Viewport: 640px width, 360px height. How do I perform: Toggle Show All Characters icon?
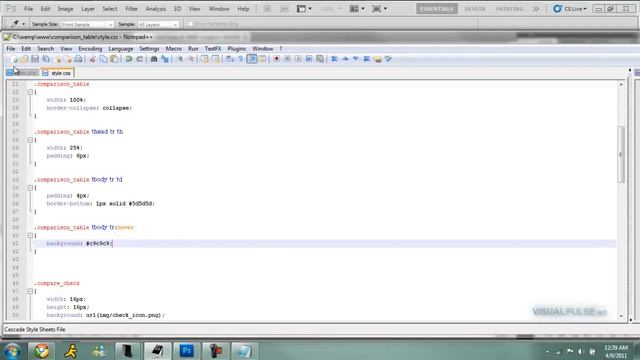241,59
